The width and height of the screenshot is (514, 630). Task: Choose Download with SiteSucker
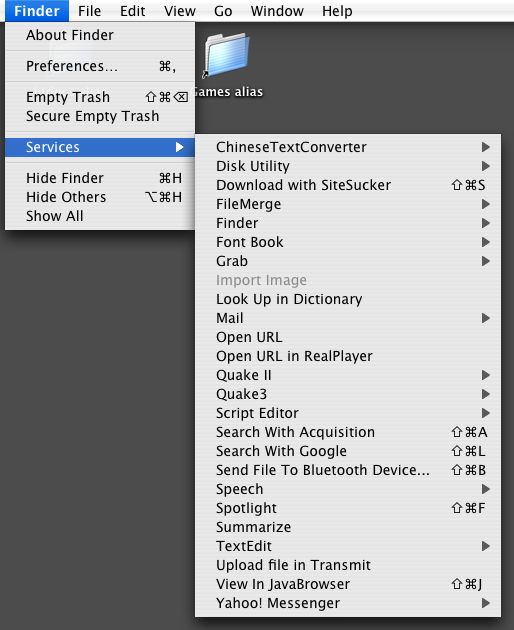(x=348, y=185)
